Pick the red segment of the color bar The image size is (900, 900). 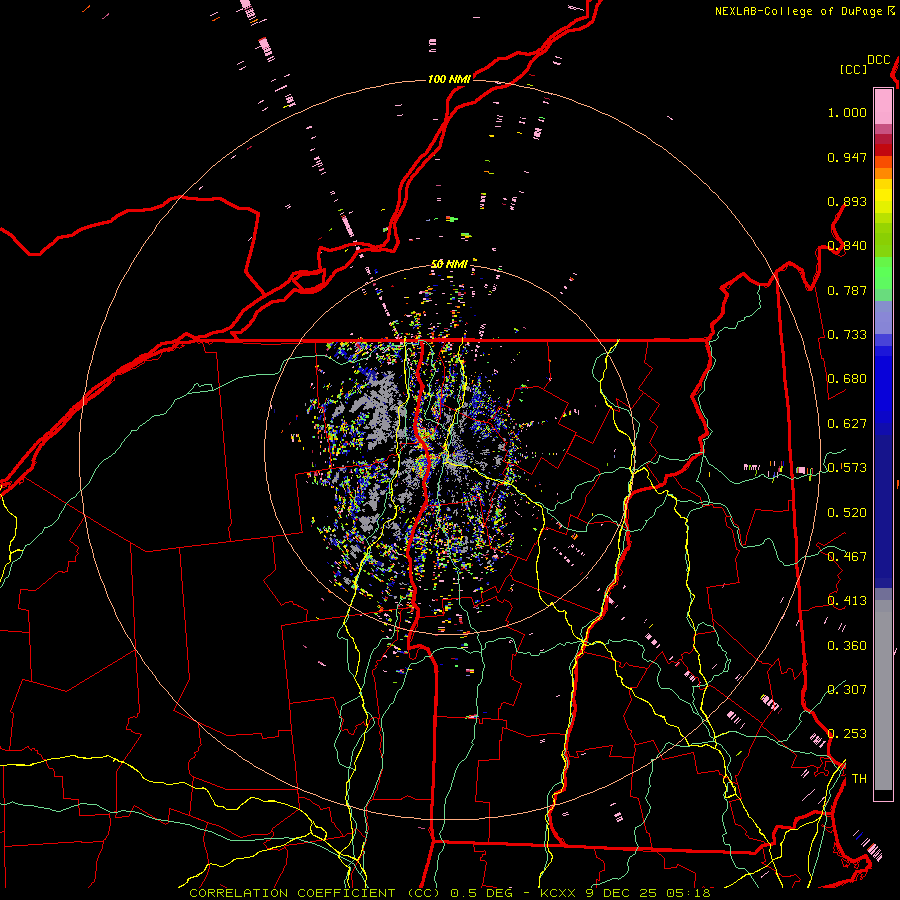tap(883, 150)
